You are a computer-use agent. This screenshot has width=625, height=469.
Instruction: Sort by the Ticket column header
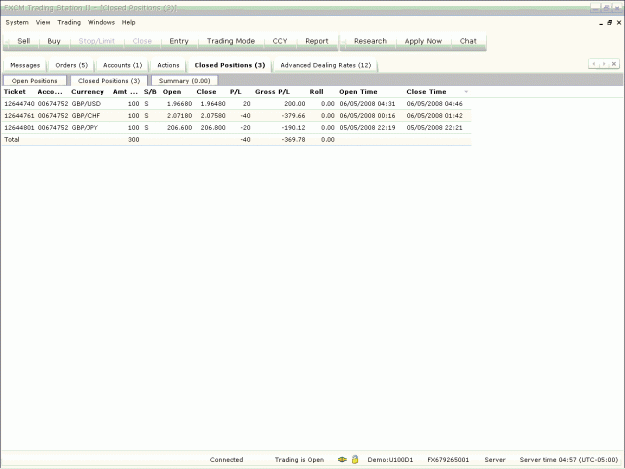tap(15, 92)
